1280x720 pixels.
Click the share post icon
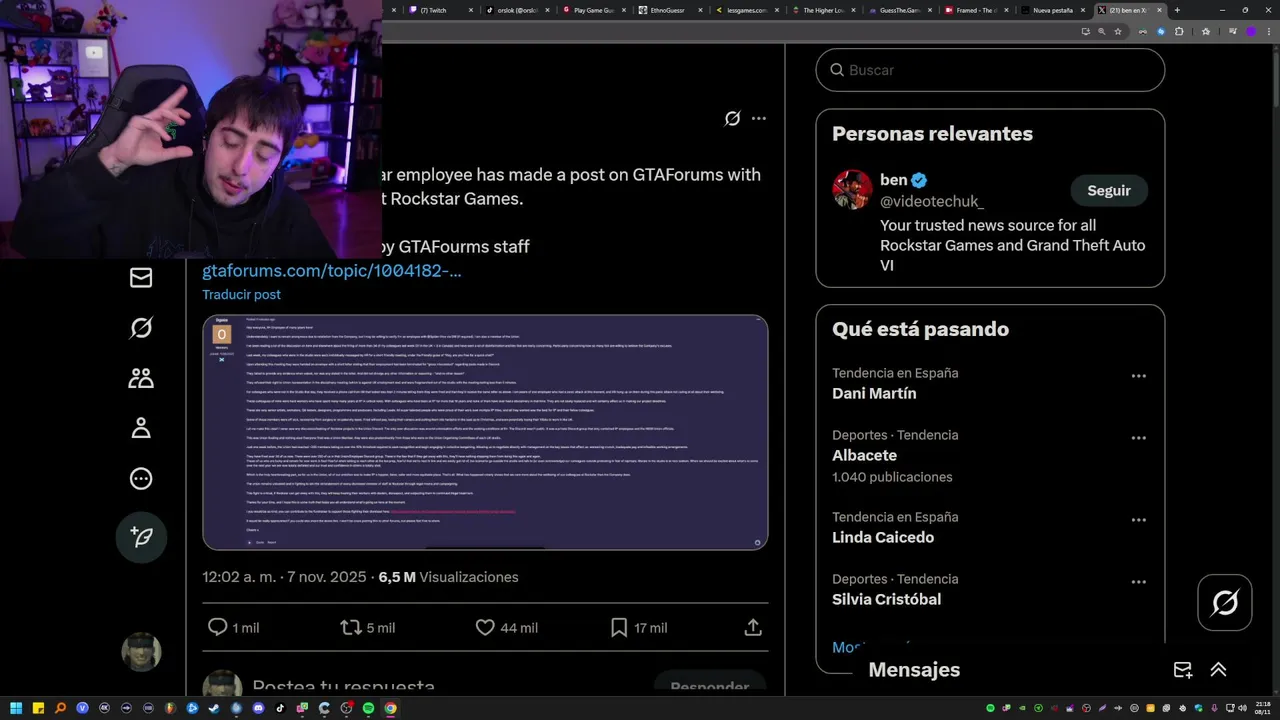pyautogui.click(x=753, y=627)
